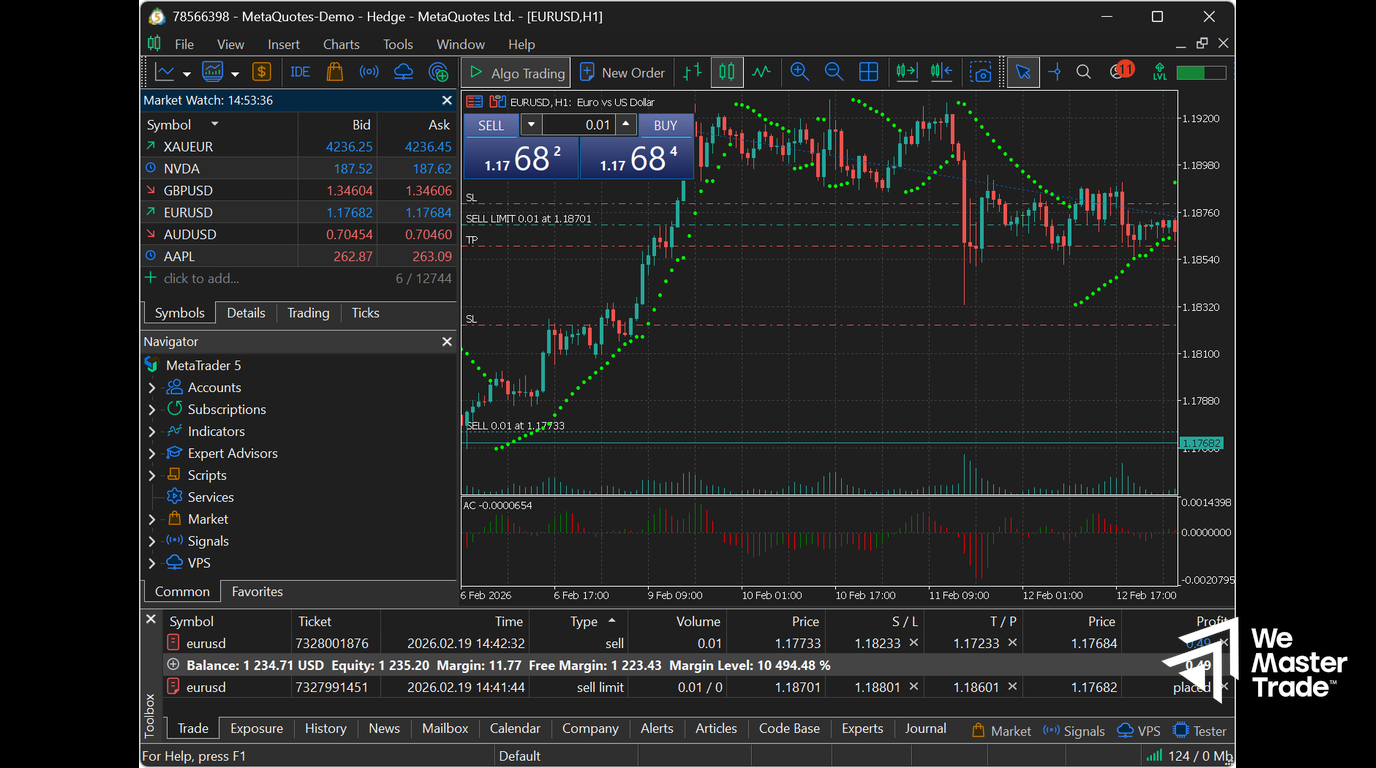Close the Toolbox panel
Screen dimensions: 1376x768
(x=151, y=620)
